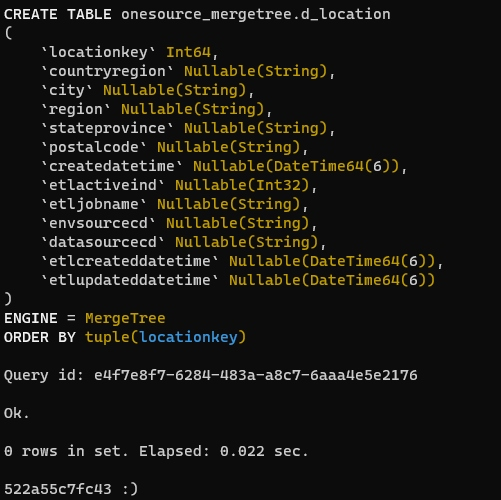This screenshot has width=501, height=500.
Task: Click the `locationkey` column name
Action: point(98,52)
